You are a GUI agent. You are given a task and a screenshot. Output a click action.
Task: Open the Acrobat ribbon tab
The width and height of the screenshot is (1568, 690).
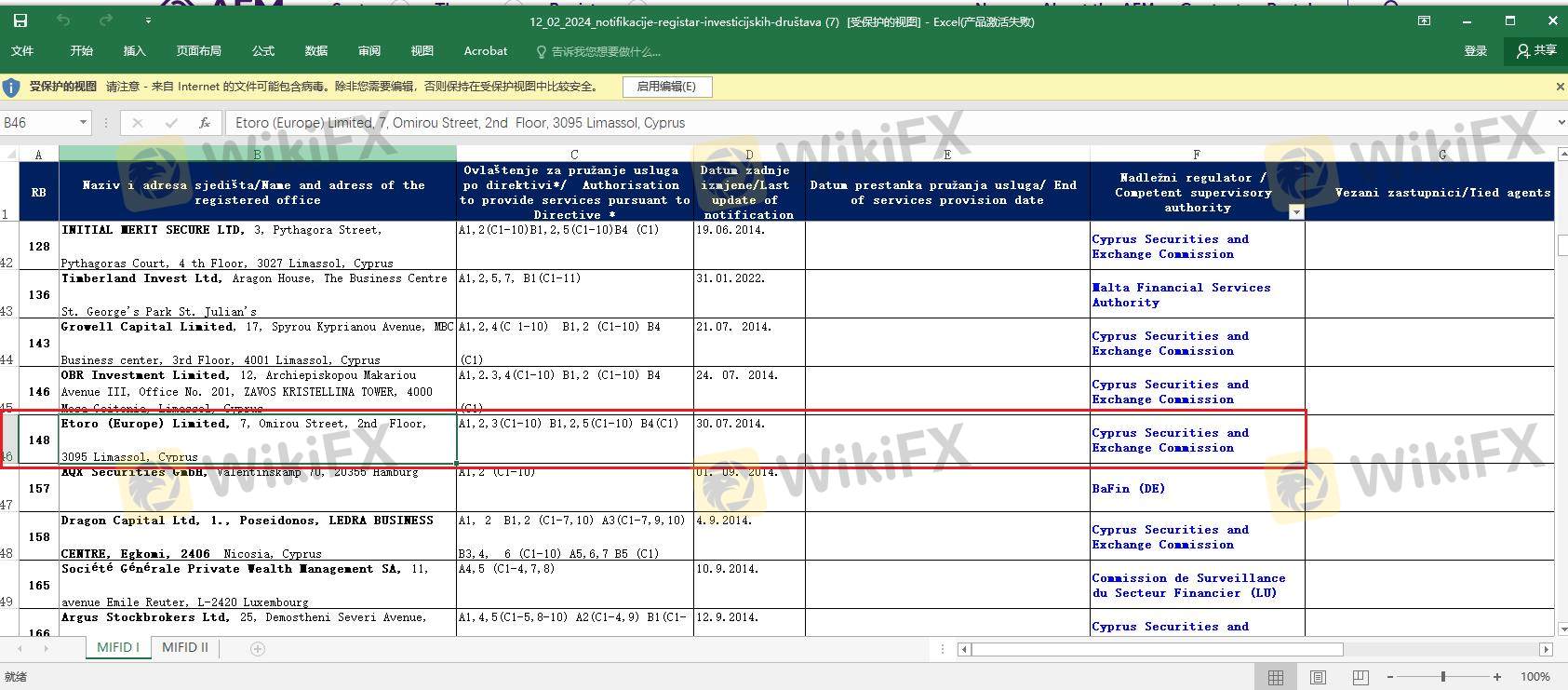pyautogui.click(x=486, y=51)
